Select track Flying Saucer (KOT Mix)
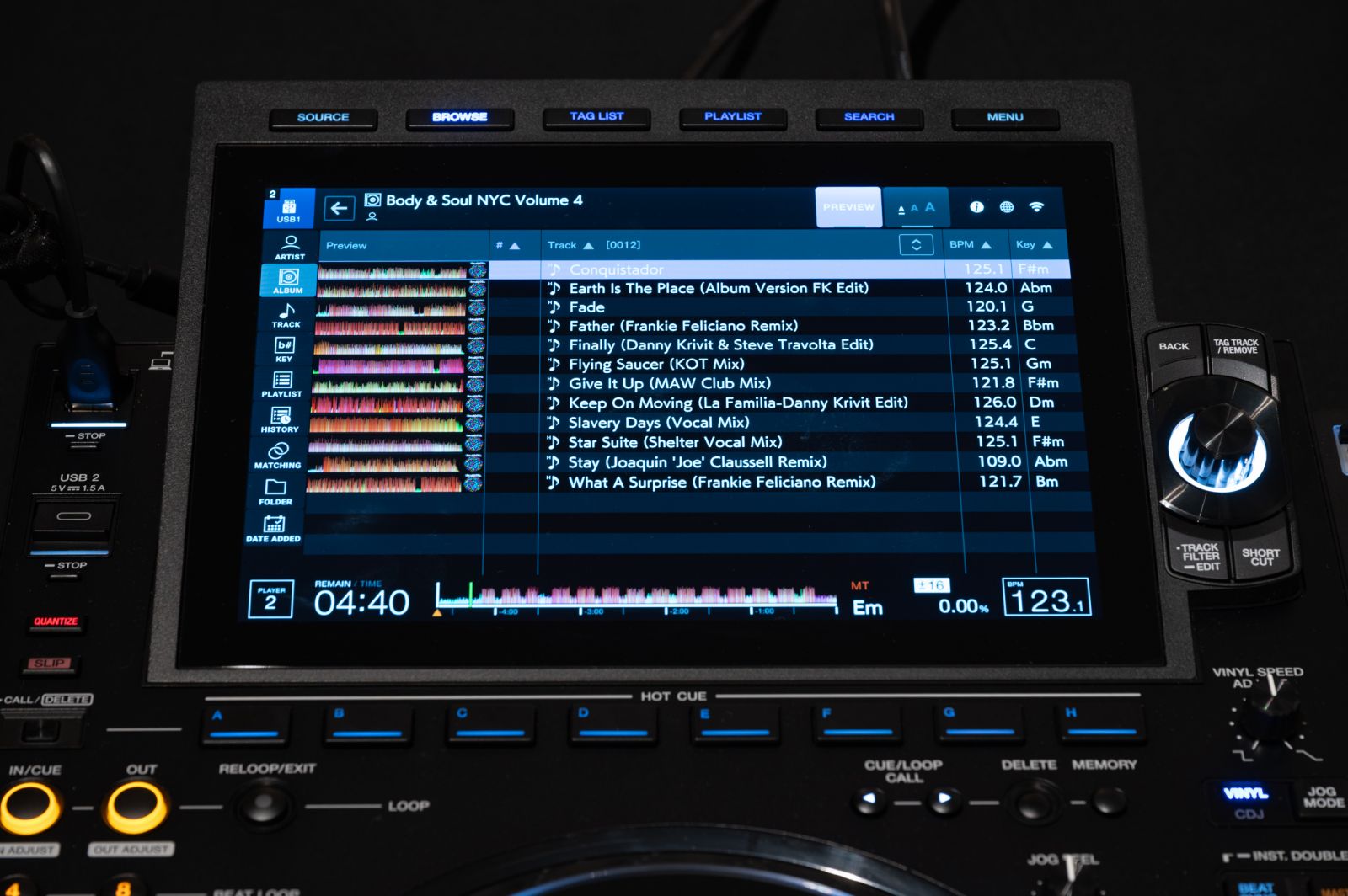 (x=656, y=364)
